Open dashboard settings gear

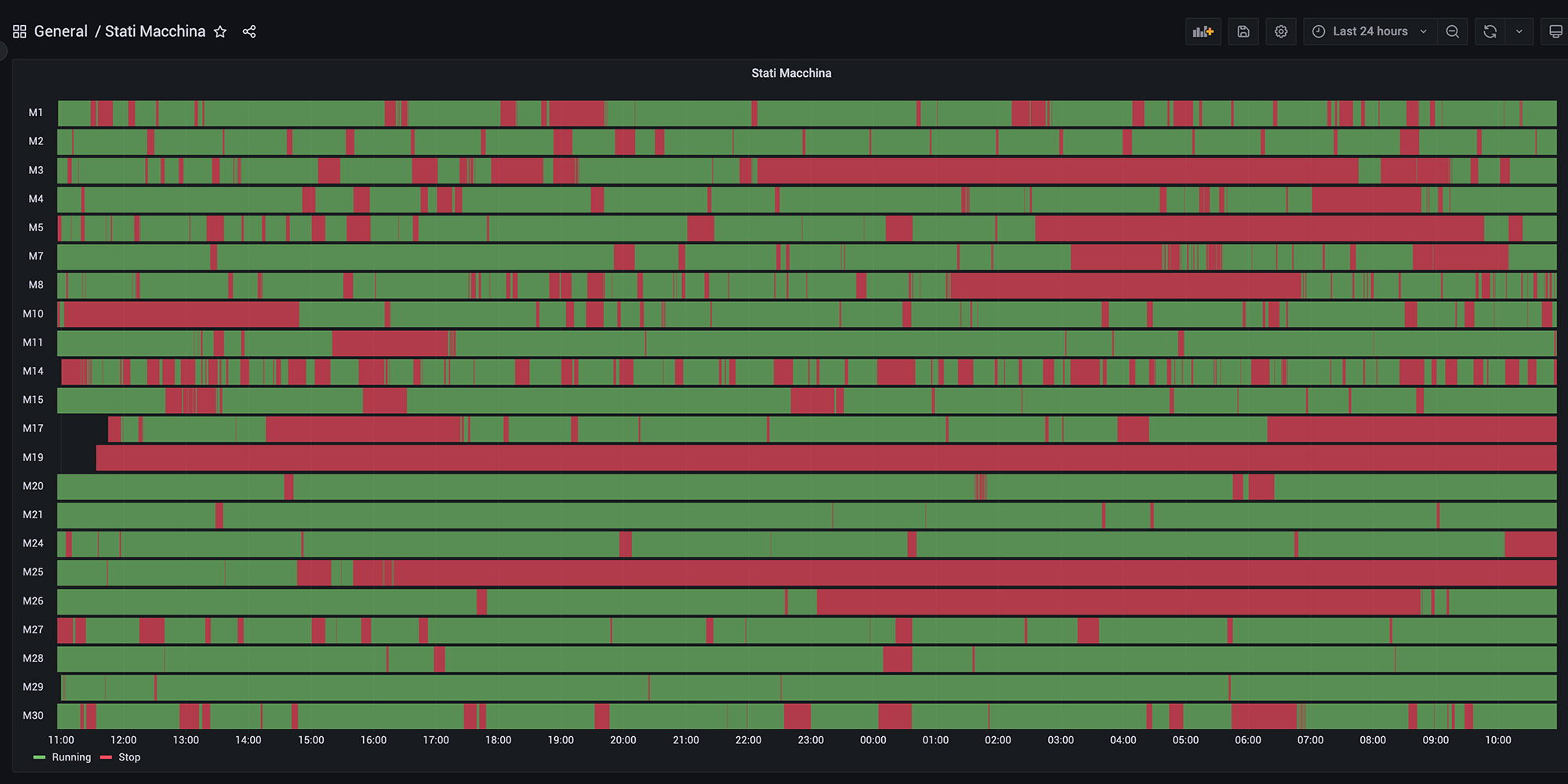(x=1281, y=31)
